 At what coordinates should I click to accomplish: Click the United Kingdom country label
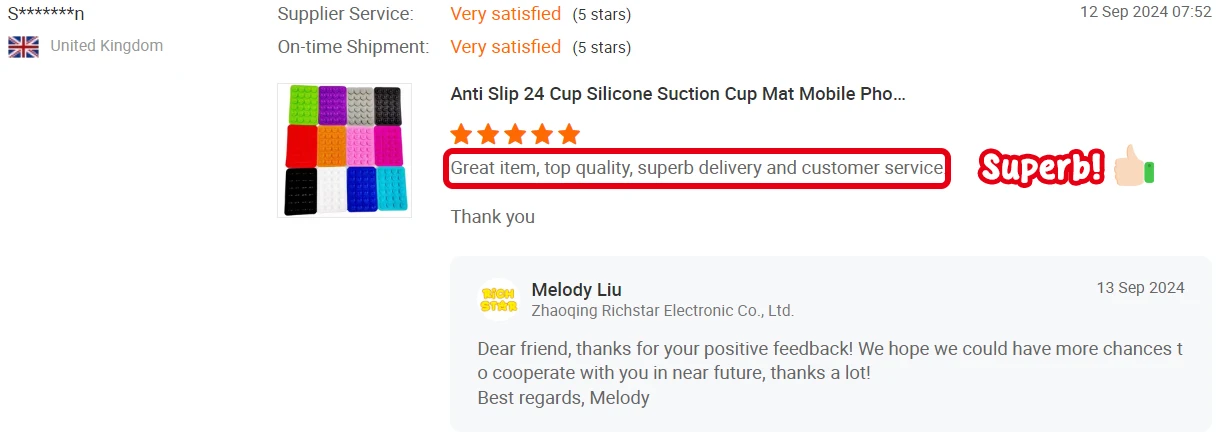click(x=106, y=46)
